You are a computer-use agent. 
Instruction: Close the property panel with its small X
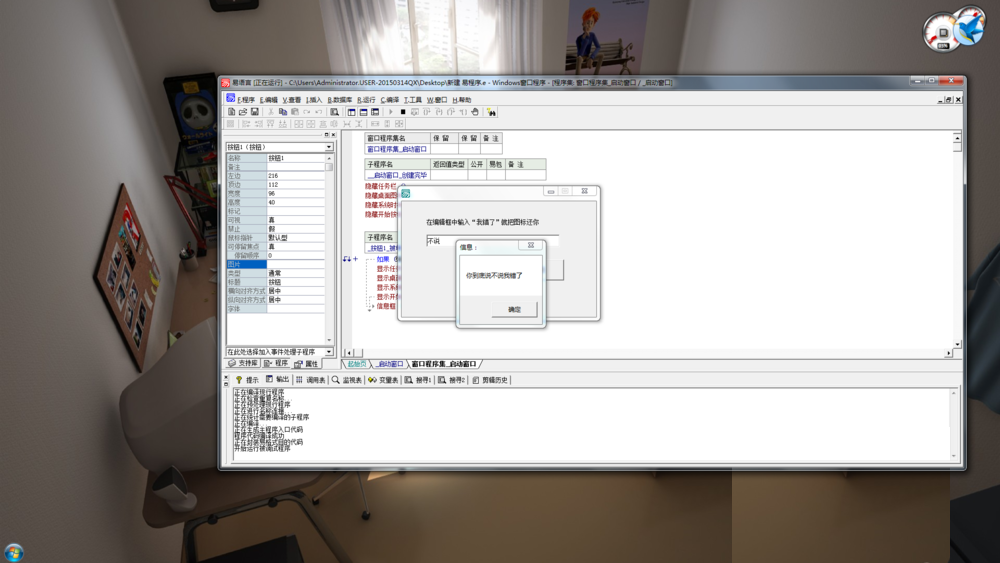pos(333,135)
